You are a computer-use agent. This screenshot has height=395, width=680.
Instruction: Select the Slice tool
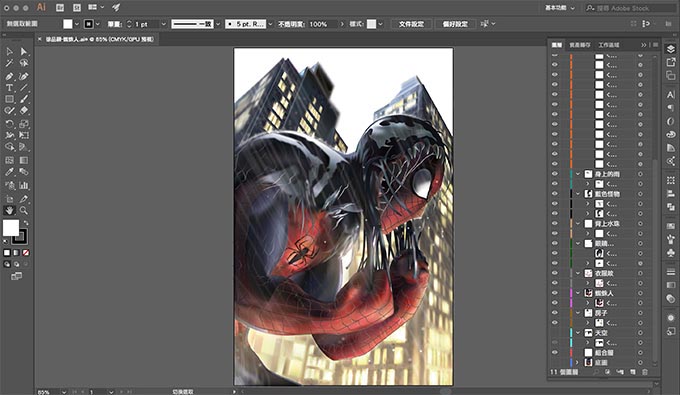(x=24, y=199)
